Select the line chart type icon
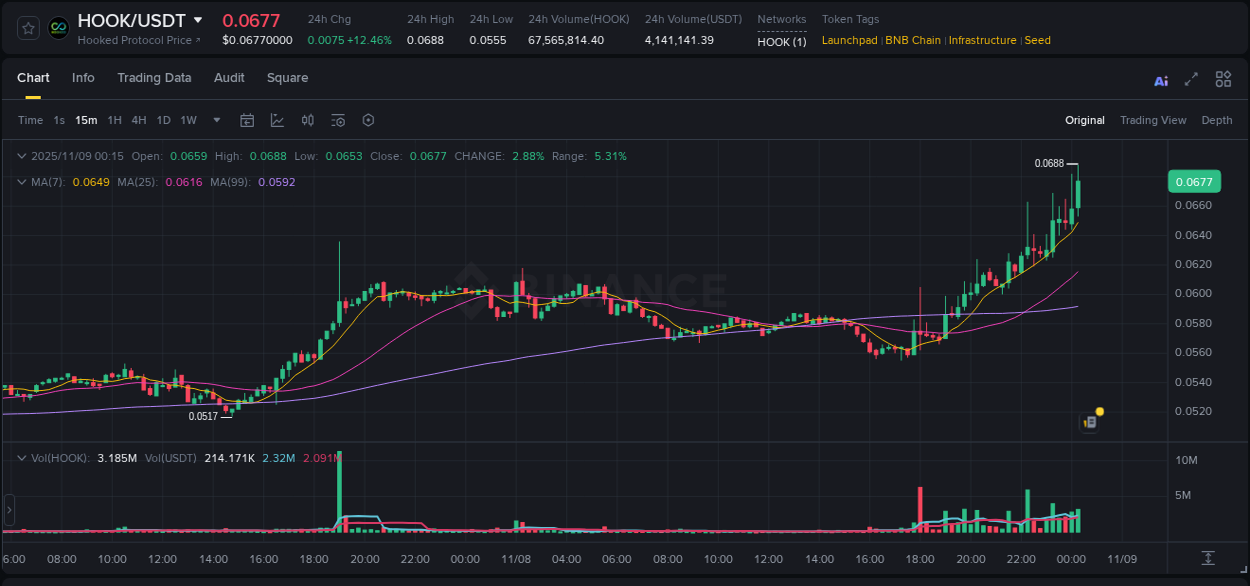1250x586 pixels. click(277, 120)
